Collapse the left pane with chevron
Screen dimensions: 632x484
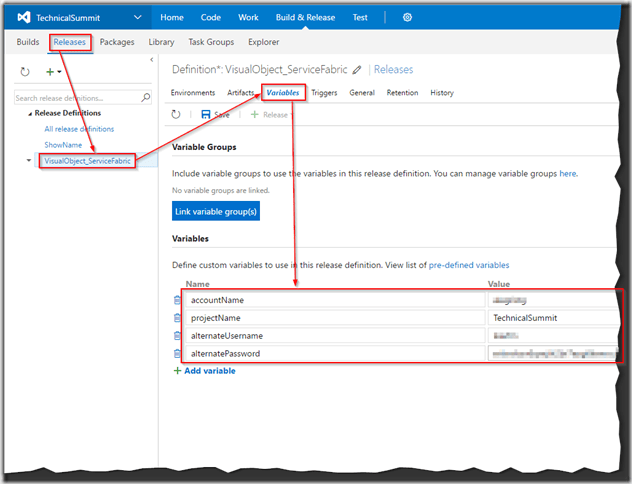point(151,61)
